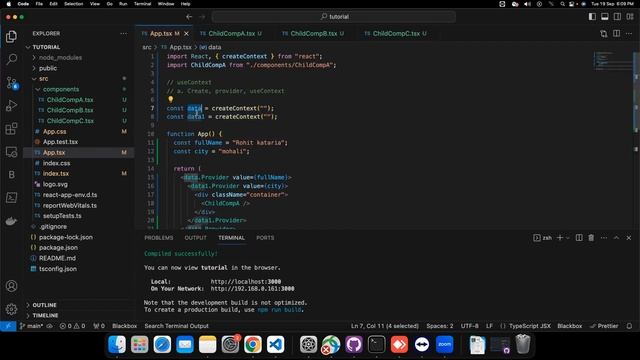Open the OUTPUT panel tab
This screenshot has width=640, height=360.
click(196, 238)
